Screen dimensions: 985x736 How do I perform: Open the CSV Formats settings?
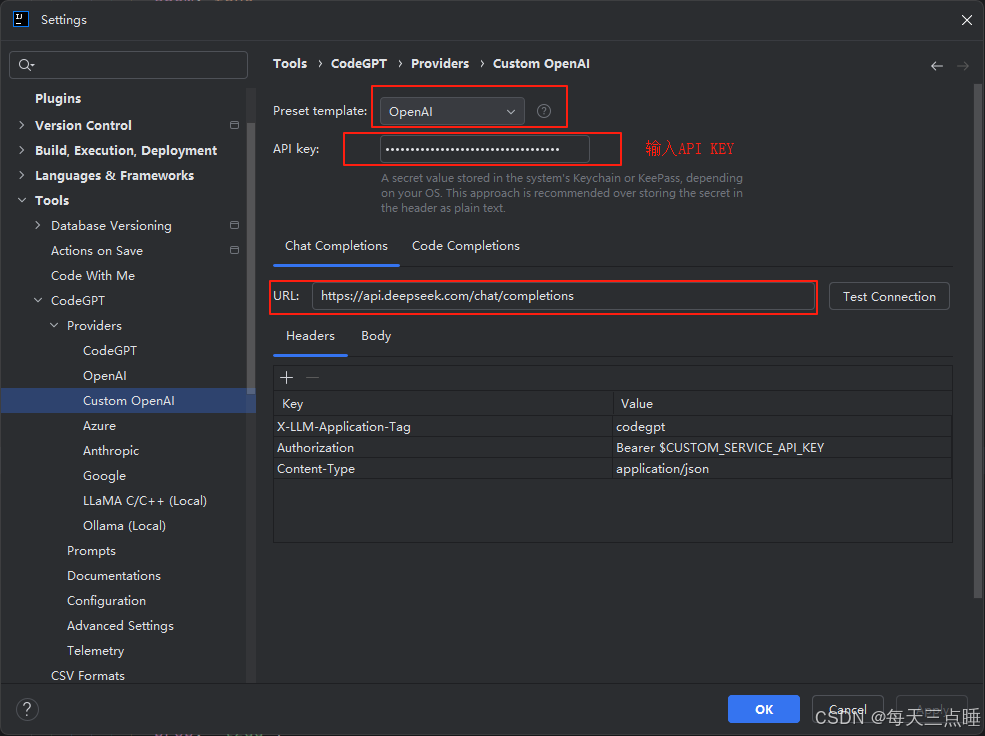click(x=88, y=676)
